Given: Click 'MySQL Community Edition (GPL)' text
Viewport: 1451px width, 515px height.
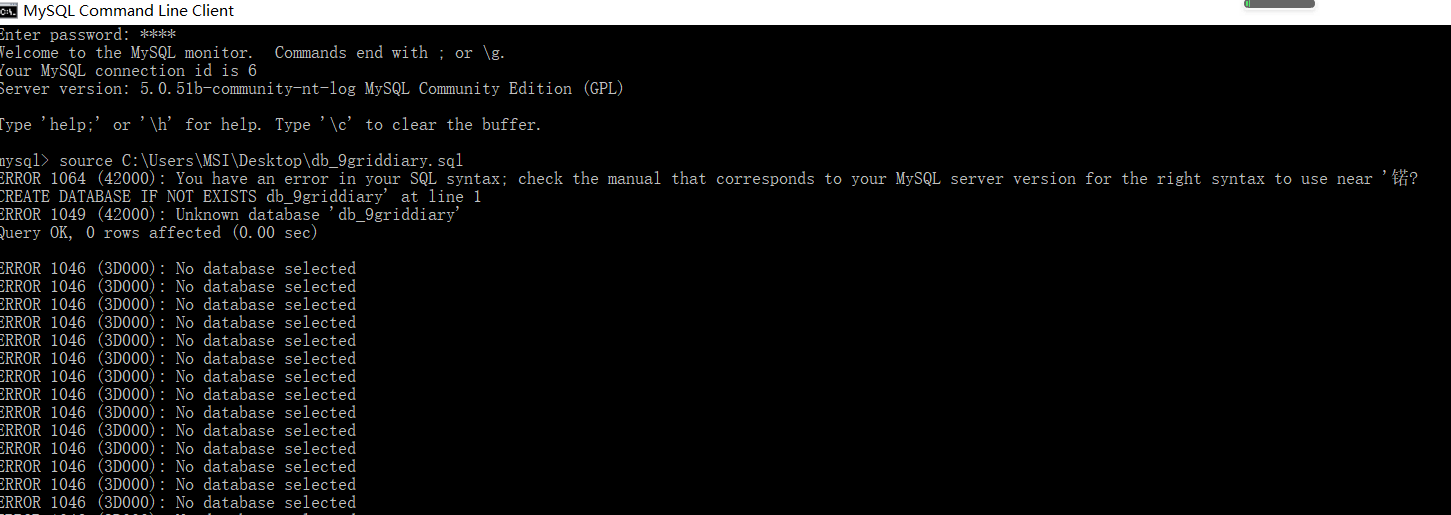Looking at the screenshot, I should click(494, 89).
